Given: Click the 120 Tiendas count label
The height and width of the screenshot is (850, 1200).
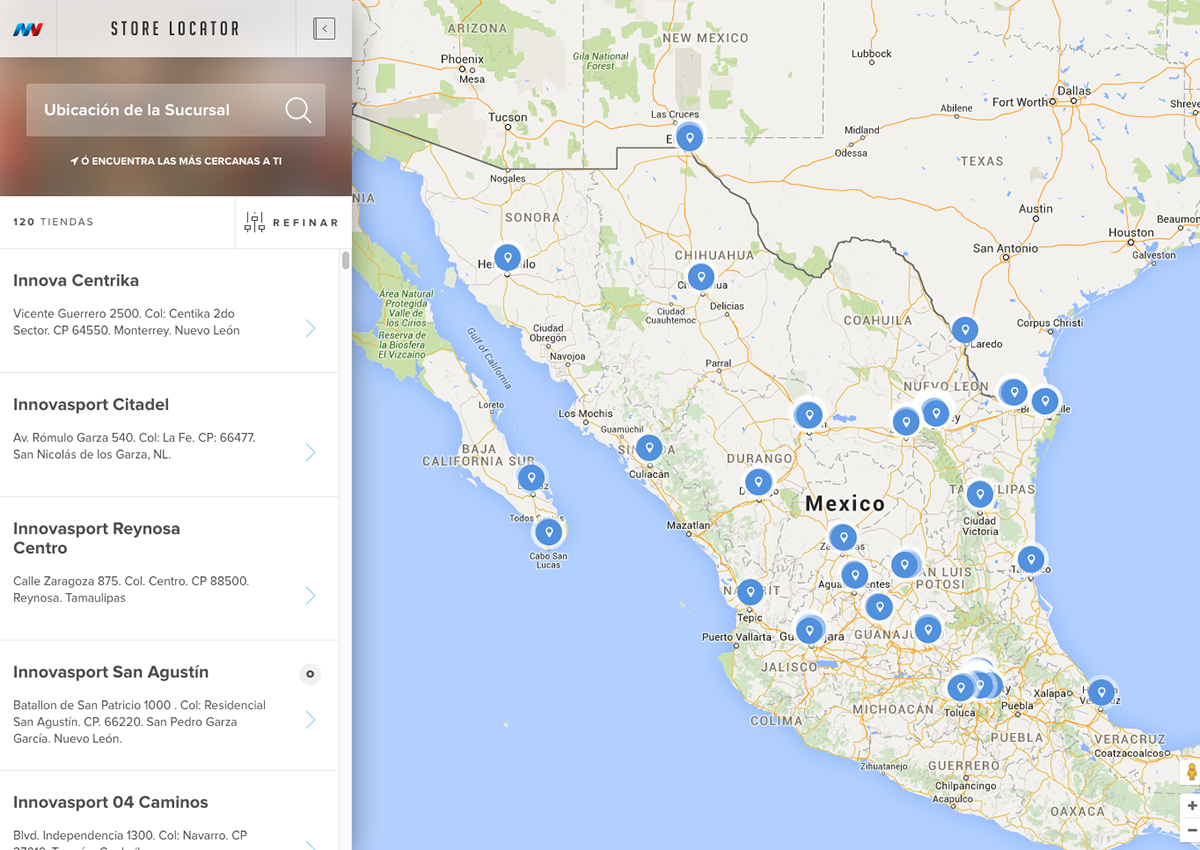Looking at the screenshot, I should (x=53, y=222).
